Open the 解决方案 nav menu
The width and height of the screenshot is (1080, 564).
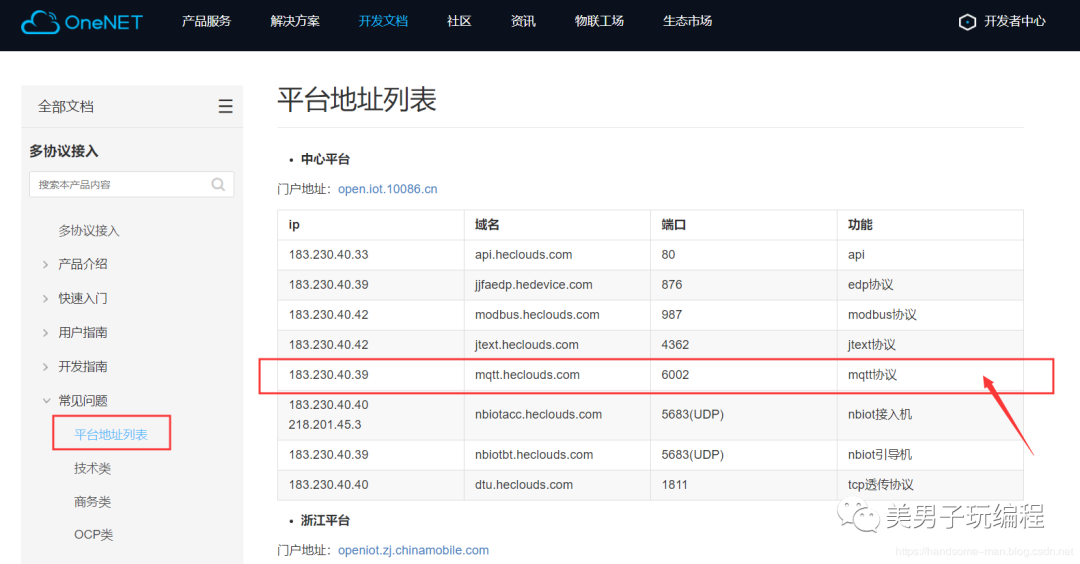click(295, 21)
